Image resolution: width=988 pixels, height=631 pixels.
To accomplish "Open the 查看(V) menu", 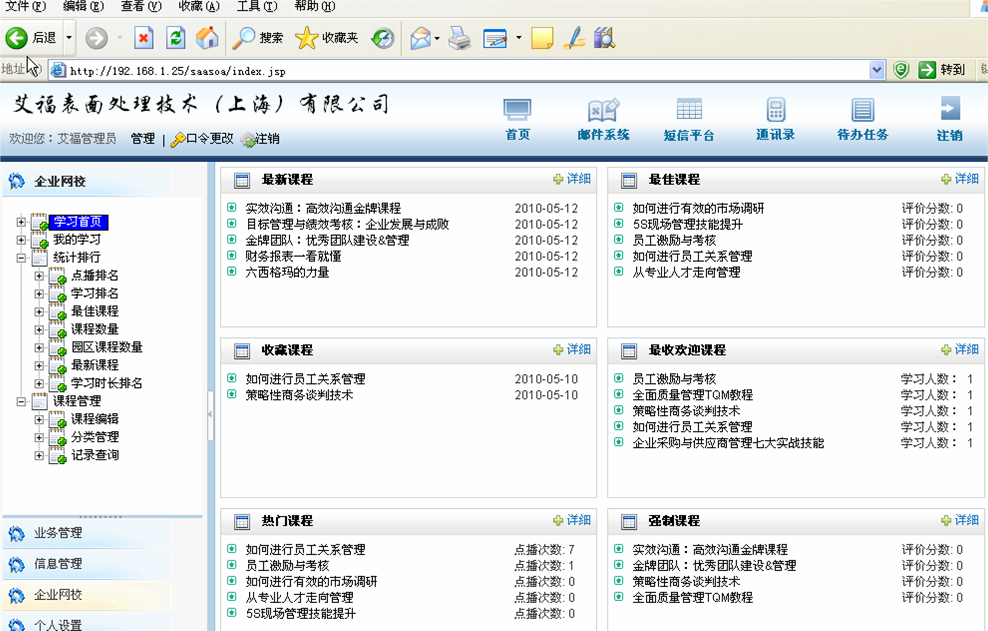I will 141,6.
